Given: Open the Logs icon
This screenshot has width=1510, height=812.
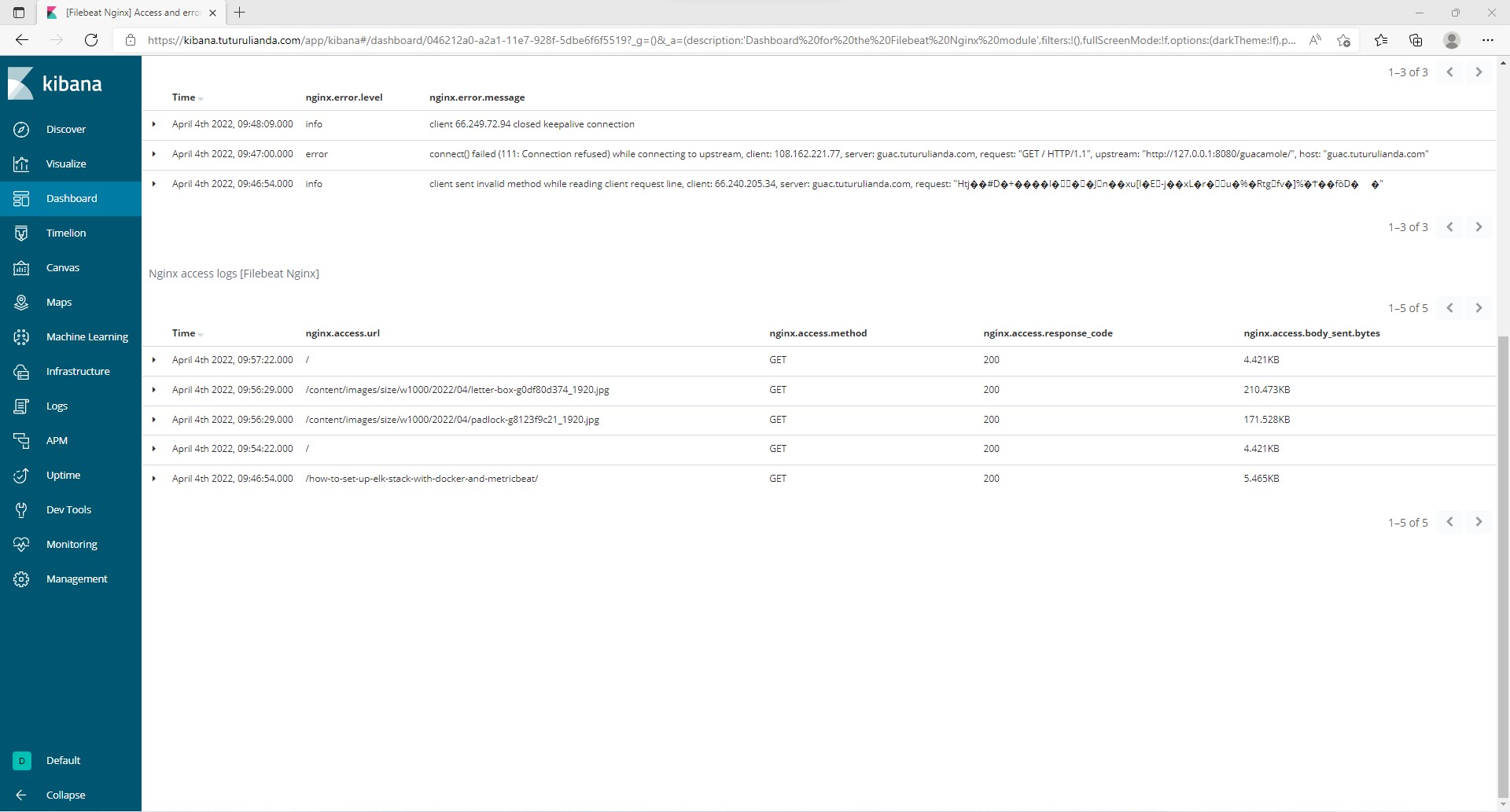Looking at the screenshot, I should pyautogui.click(x=21, y=406).
